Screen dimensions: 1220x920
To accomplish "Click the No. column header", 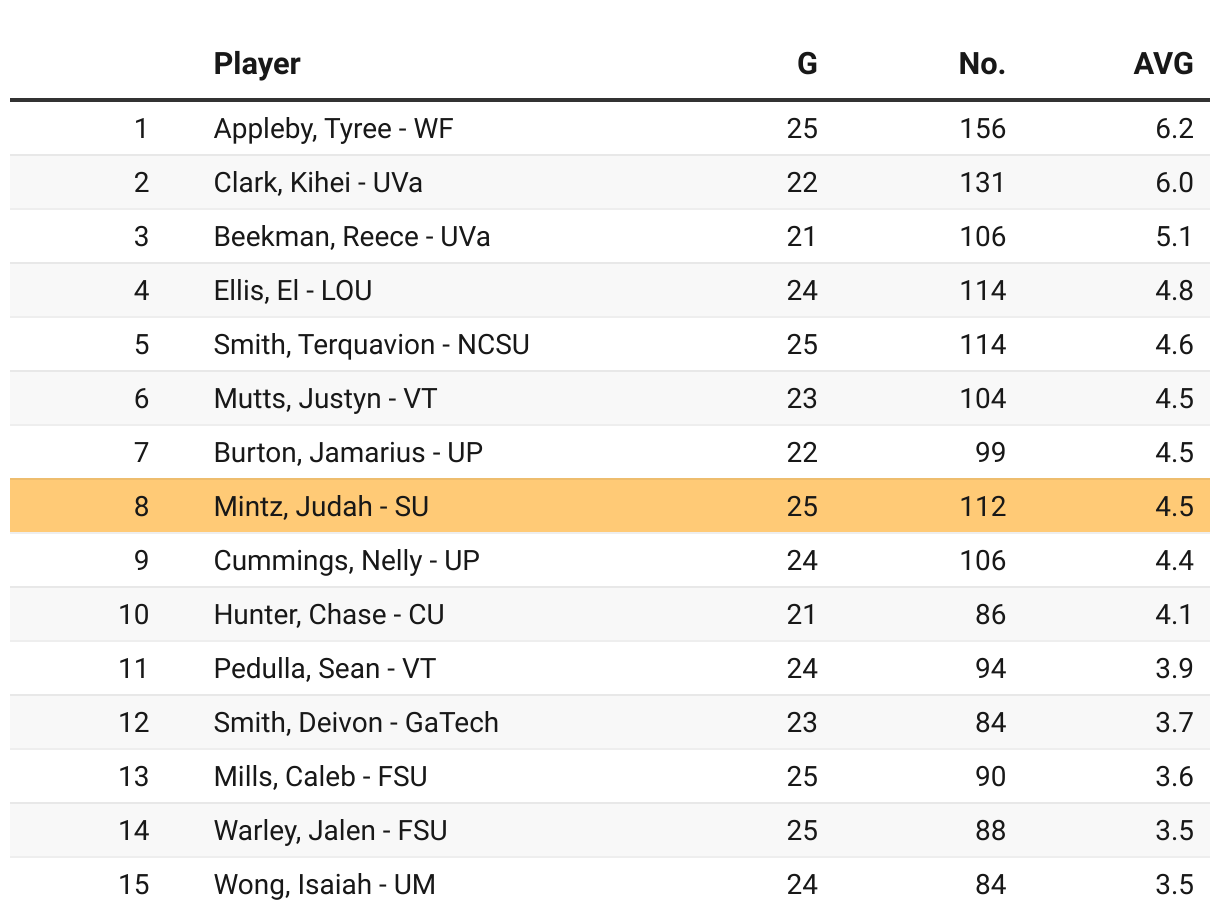I will pos(981,64).
